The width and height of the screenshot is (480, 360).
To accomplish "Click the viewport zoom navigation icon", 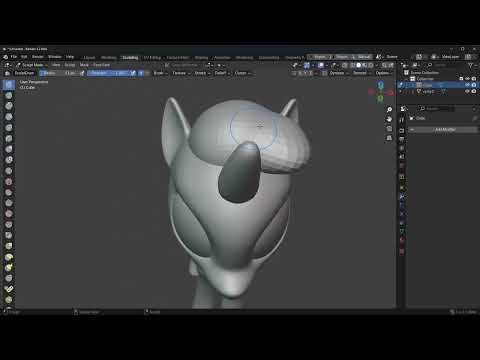I will [389, 109].
